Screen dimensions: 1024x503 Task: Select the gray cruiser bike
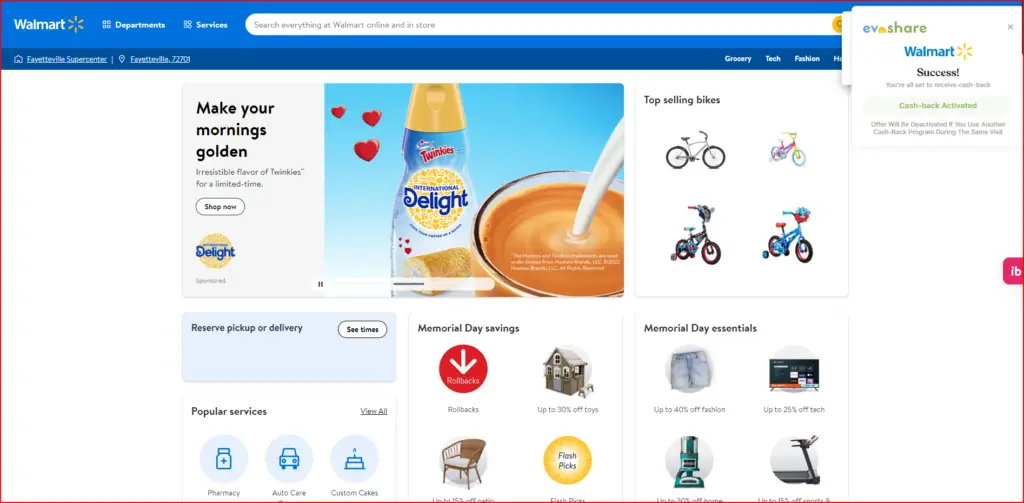696,150
